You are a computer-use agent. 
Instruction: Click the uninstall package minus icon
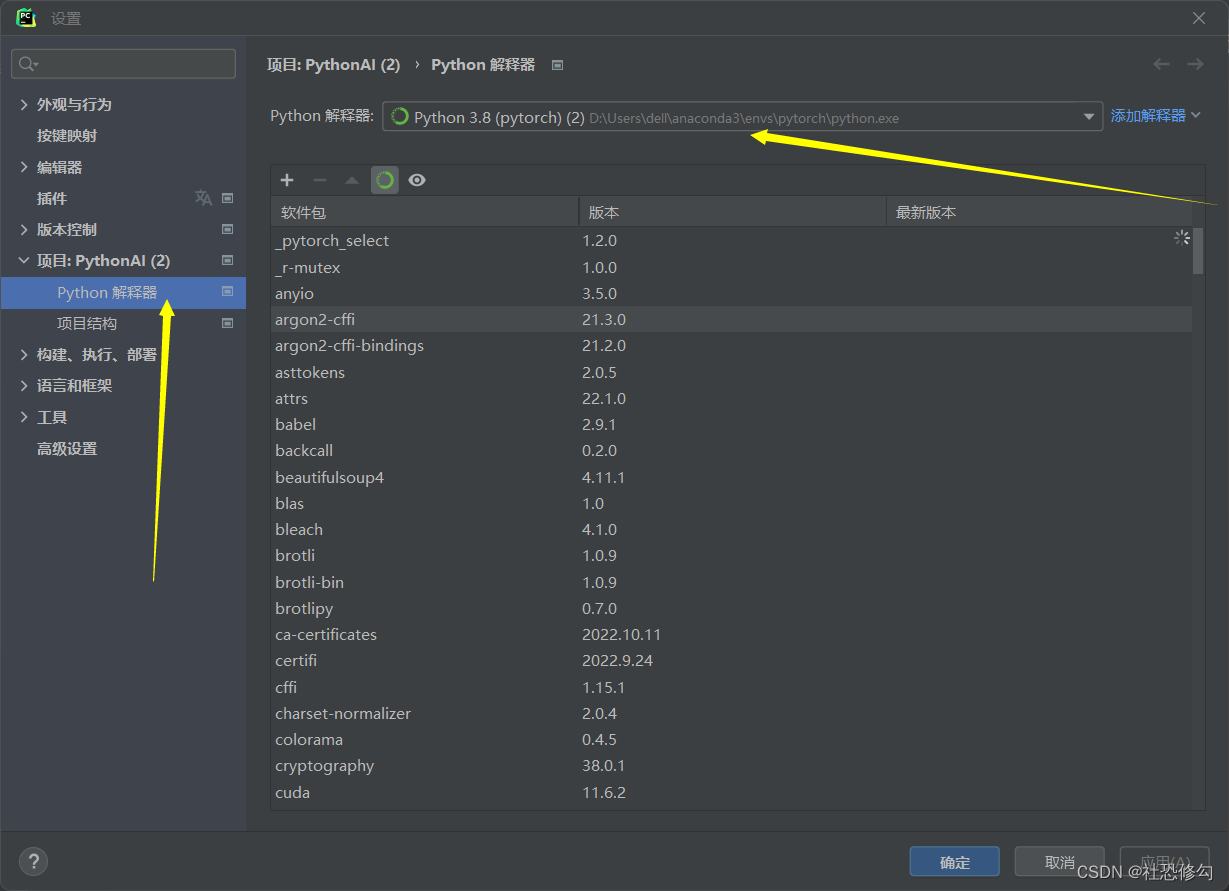tap(320, 180)
